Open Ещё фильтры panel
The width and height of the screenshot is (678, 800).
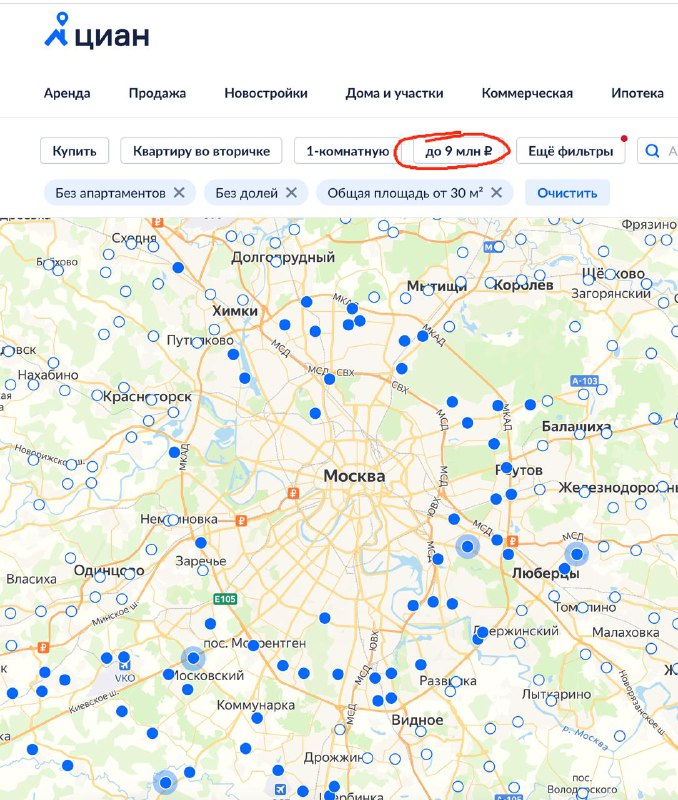pyautogui.click(x=570, y=151)
